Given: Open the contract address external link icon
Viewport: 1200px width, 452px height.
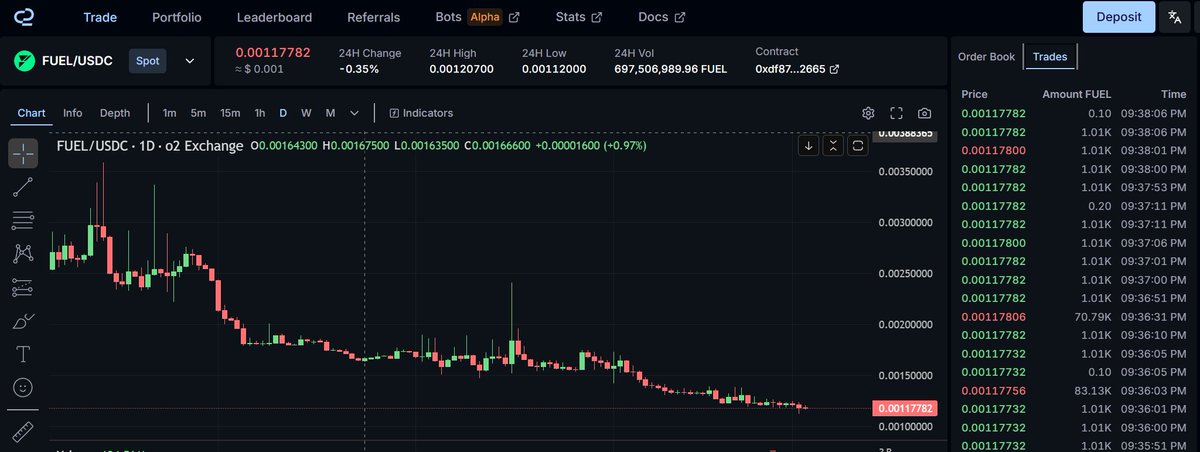Looking at the screenshot, I should (x=834, y=69).
